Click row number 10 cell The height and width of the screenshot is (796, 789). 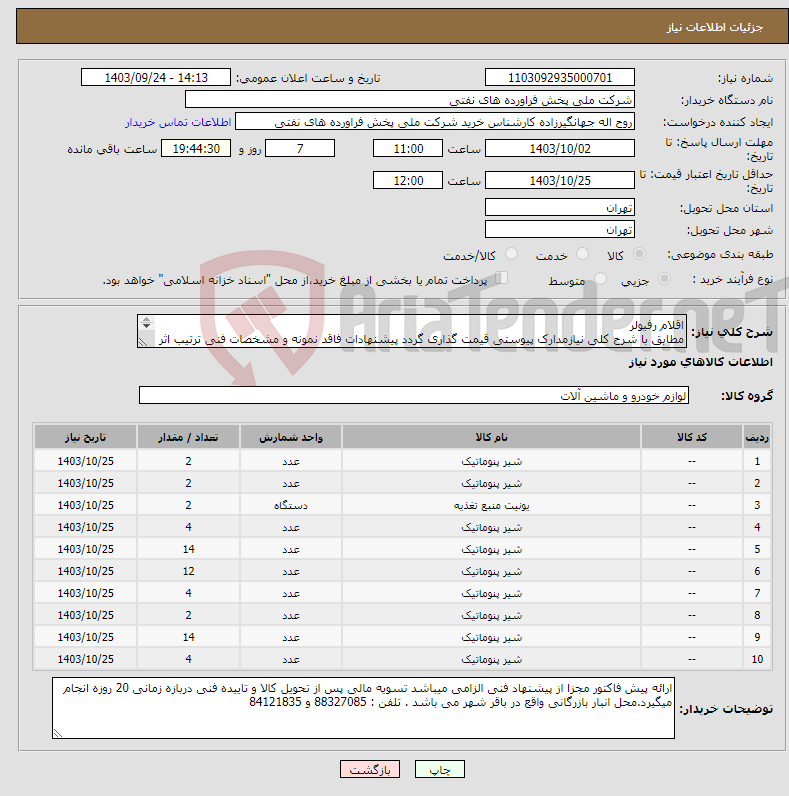pos(757,659)
